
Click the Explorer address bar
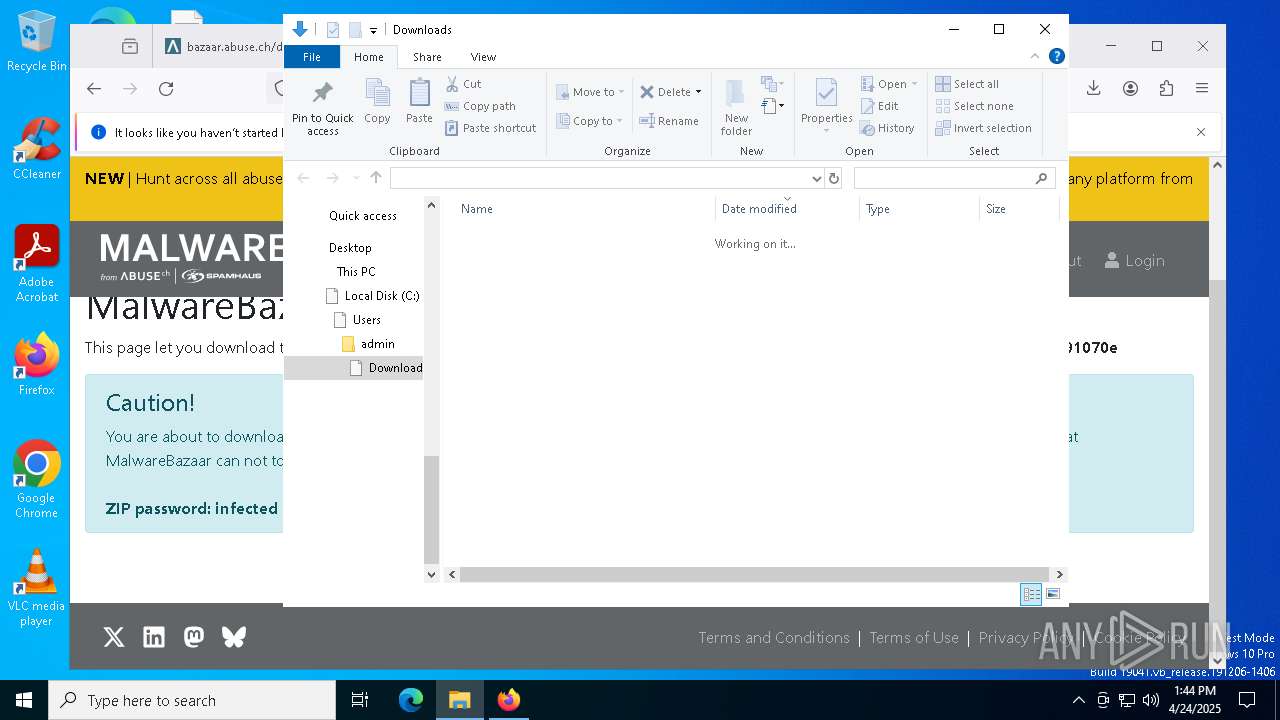tap(599, 178)
